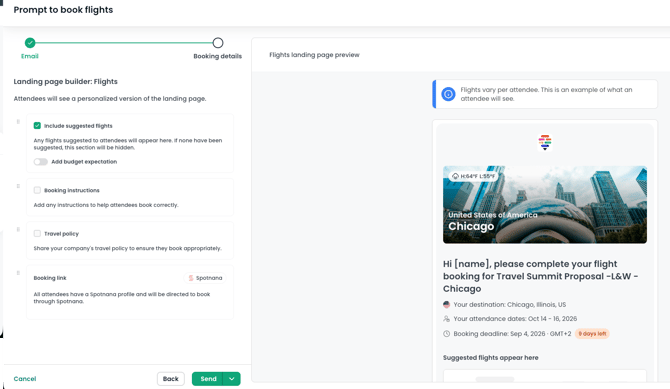
Task: Click the Back button
Action: click(170, 379)
